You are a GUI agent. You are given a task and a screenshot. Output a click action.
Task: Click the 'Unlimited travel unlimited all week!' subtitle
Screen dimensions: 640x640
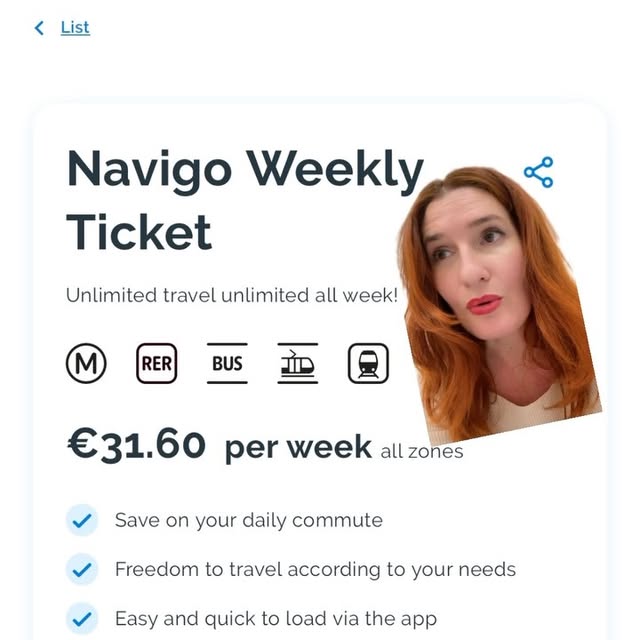point(232,295)
